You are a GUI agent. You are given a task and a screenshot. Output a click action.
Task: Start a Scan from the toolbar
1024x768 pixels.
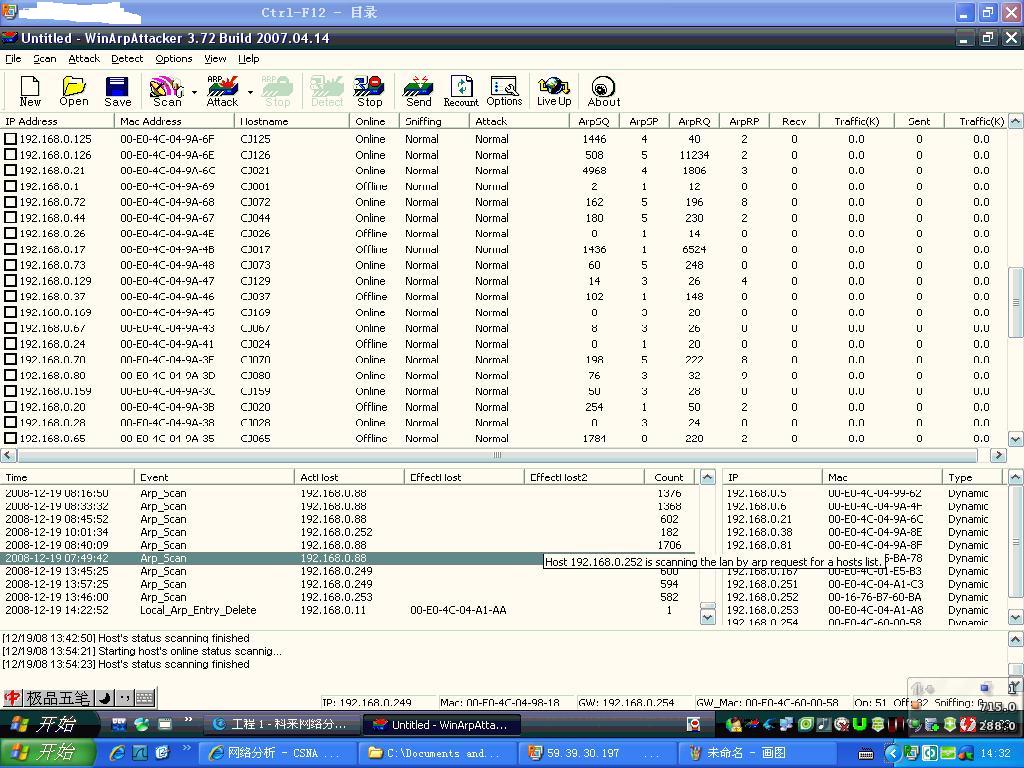pyautogui.click(x=166, y=91)
